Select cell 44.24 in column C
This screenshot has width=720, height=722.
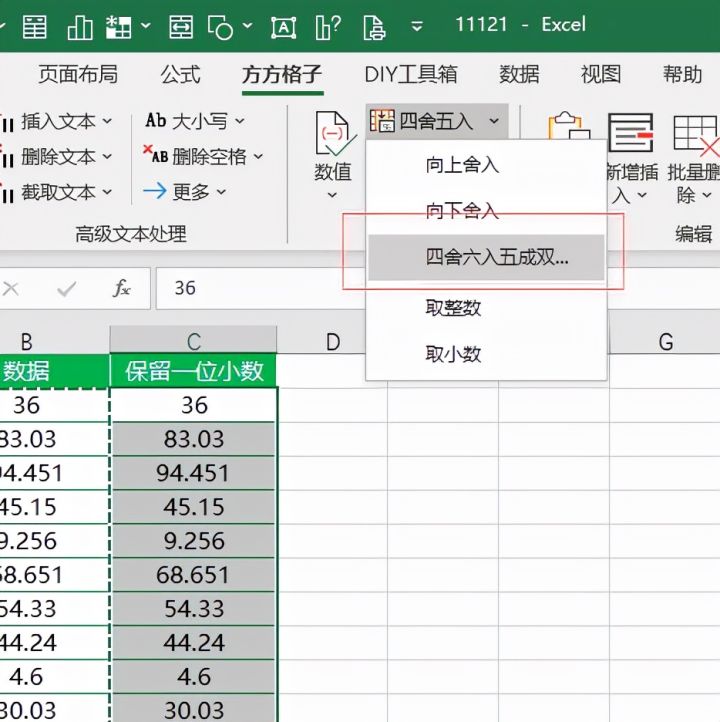coord(194,643)
